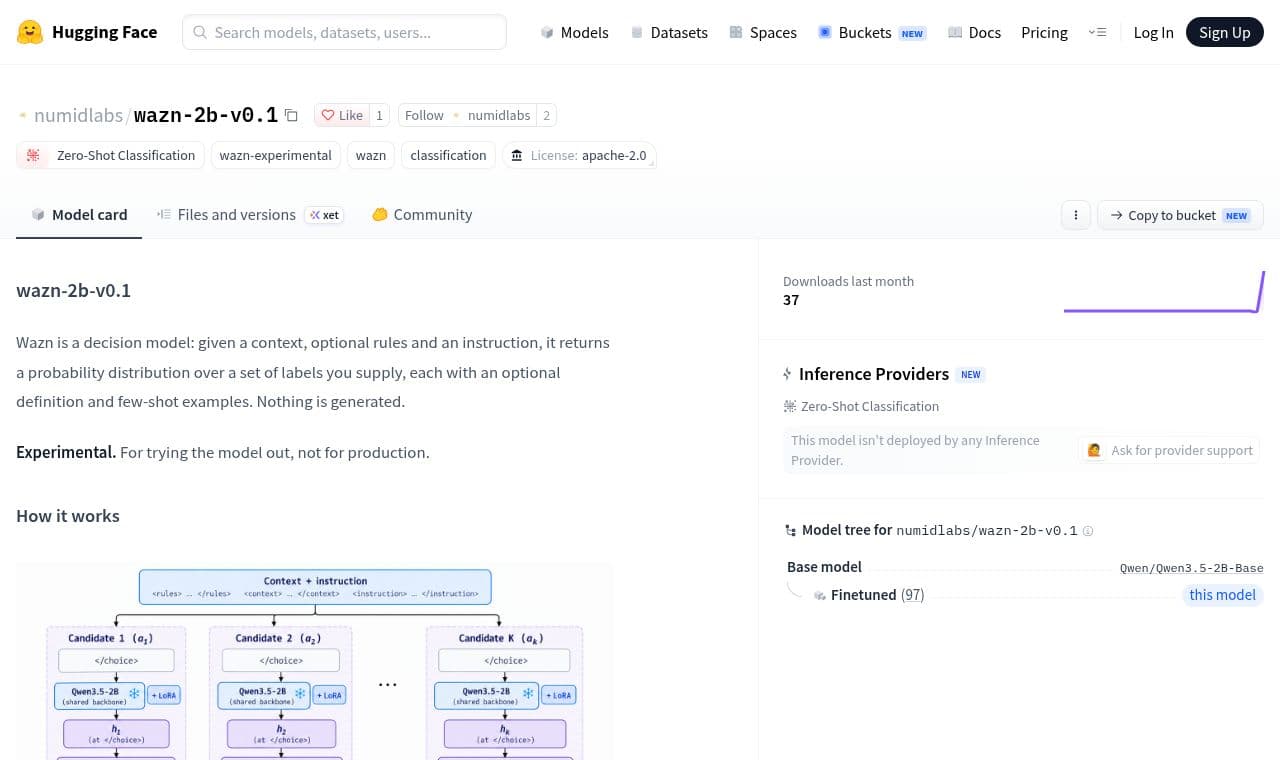1280x760 pixels.
Task: Open the apache-2.0 license tag
Action: [579, 155]
